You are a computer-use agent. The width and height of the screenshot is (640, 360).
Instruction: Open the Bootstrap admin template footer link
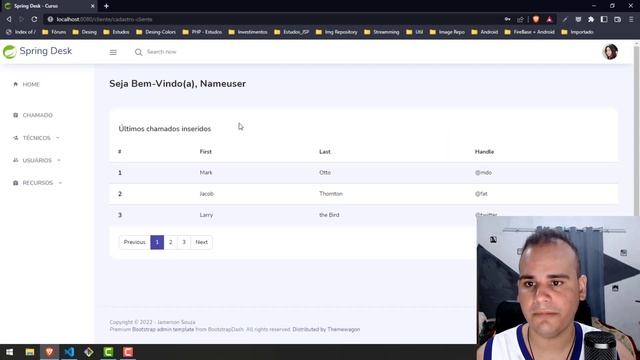tap(163, 329)
